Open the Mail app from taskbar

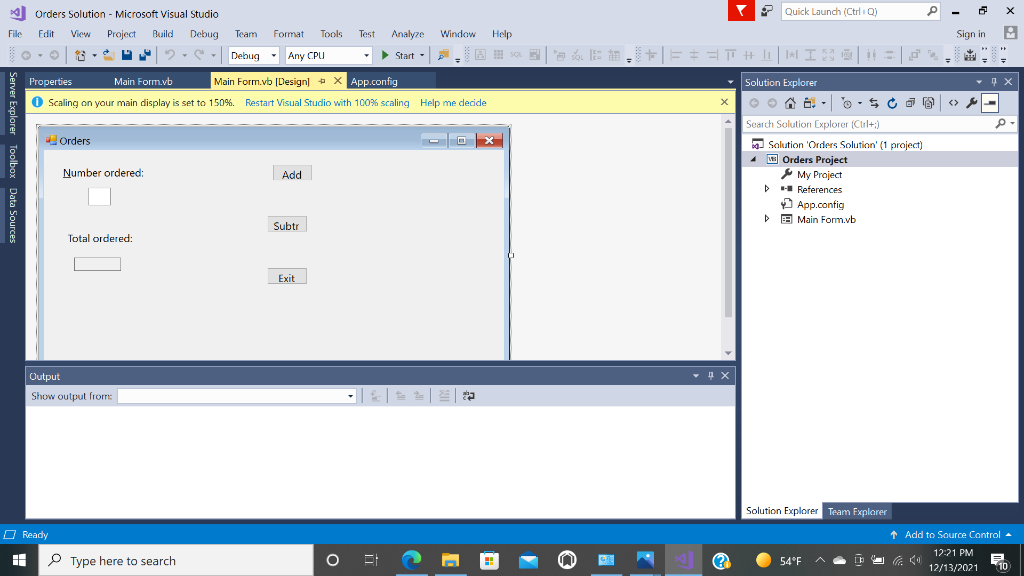click(x=528, y=560)
